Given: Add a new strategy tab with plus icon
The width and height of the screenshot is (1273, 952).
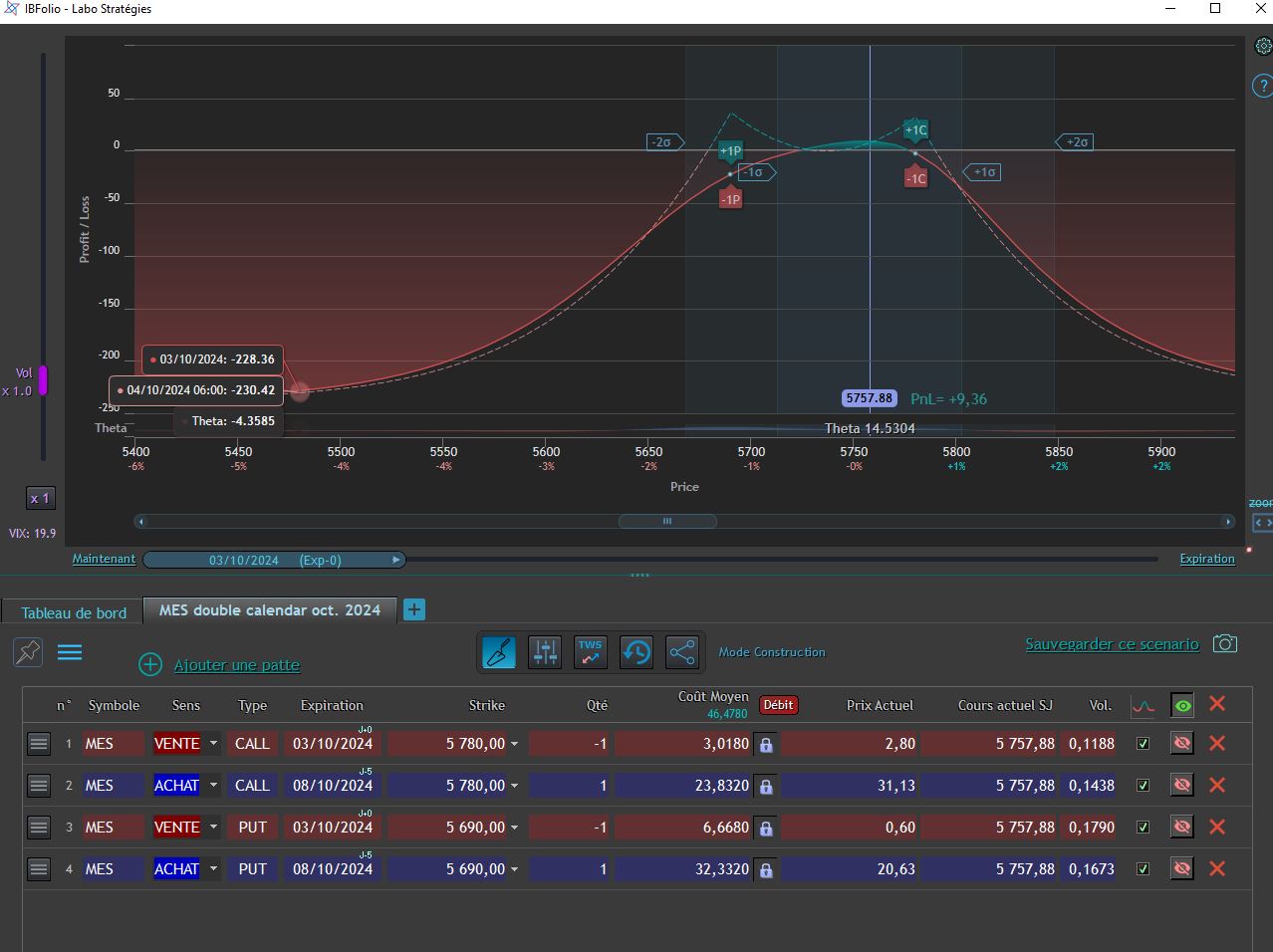Looking at the screenshot, I should pyautogui.click(x=414, y=609).
